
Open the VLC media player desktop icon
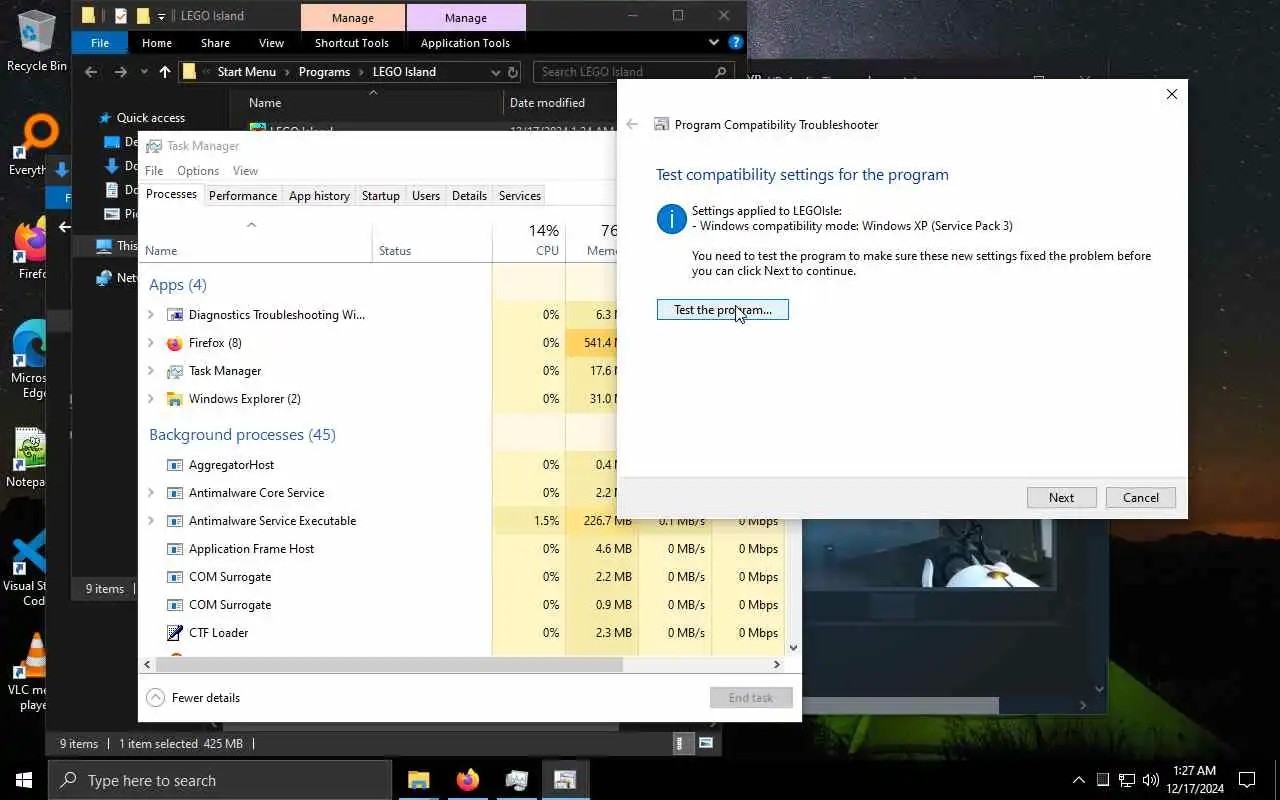point(34,672)
